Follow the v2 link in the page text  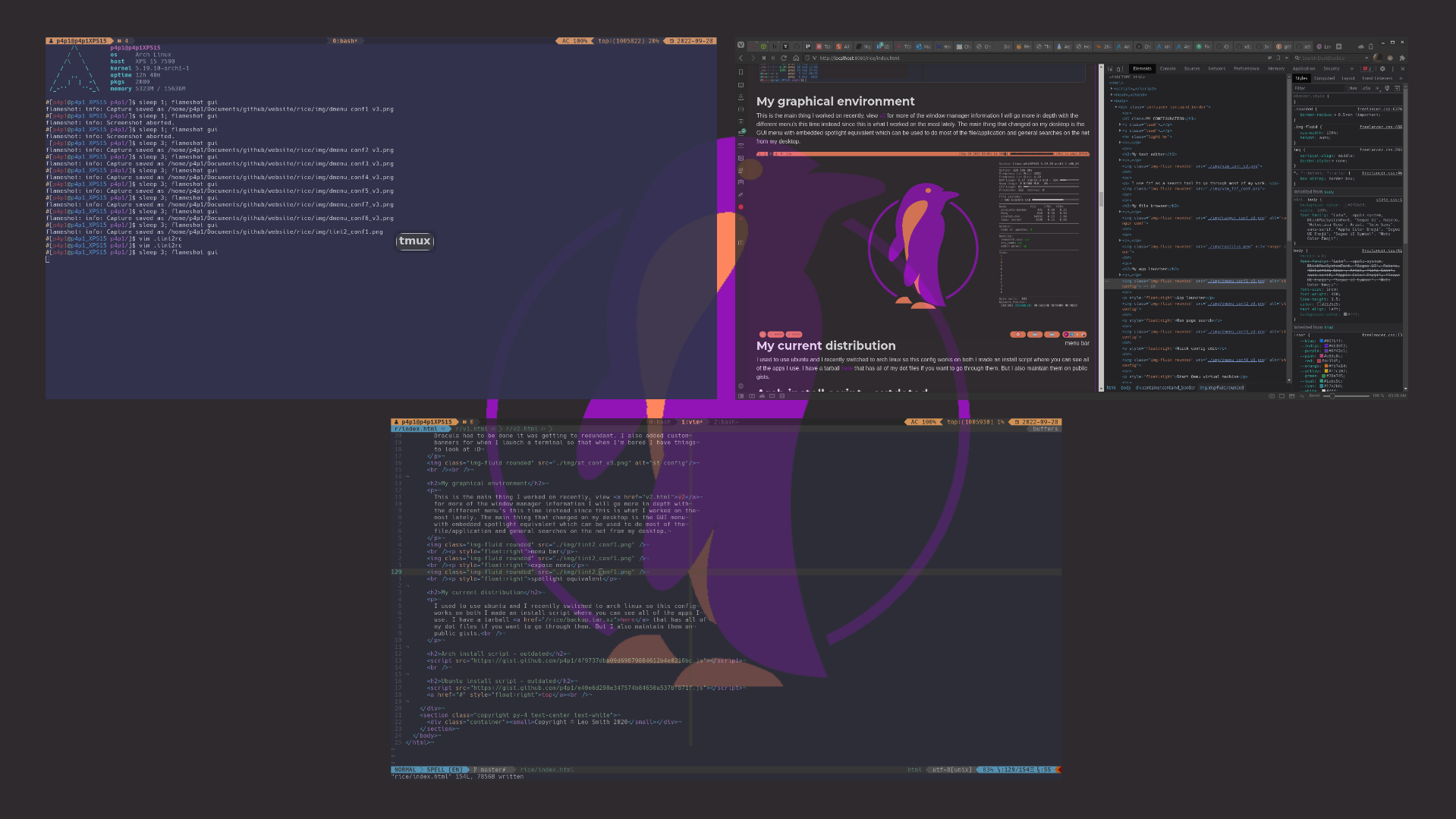pyautogui.click(x=882, y=116)
